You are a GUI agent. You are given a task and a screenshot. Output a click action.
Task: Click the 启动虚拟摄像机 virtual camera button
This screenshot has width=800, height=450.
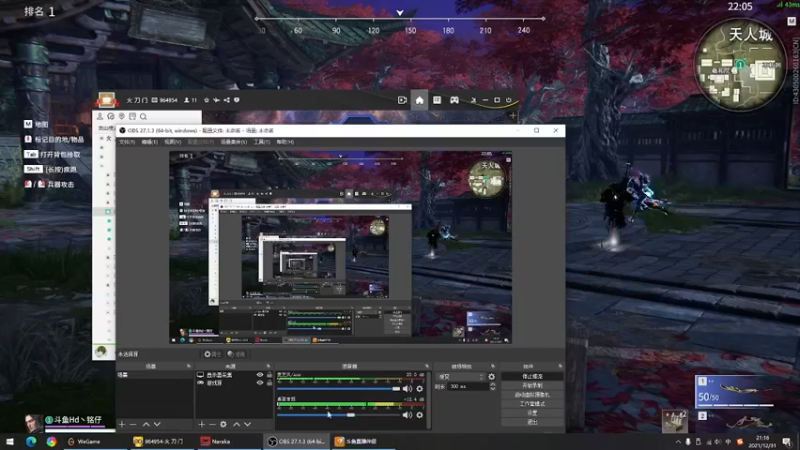(x=532, y=395)
